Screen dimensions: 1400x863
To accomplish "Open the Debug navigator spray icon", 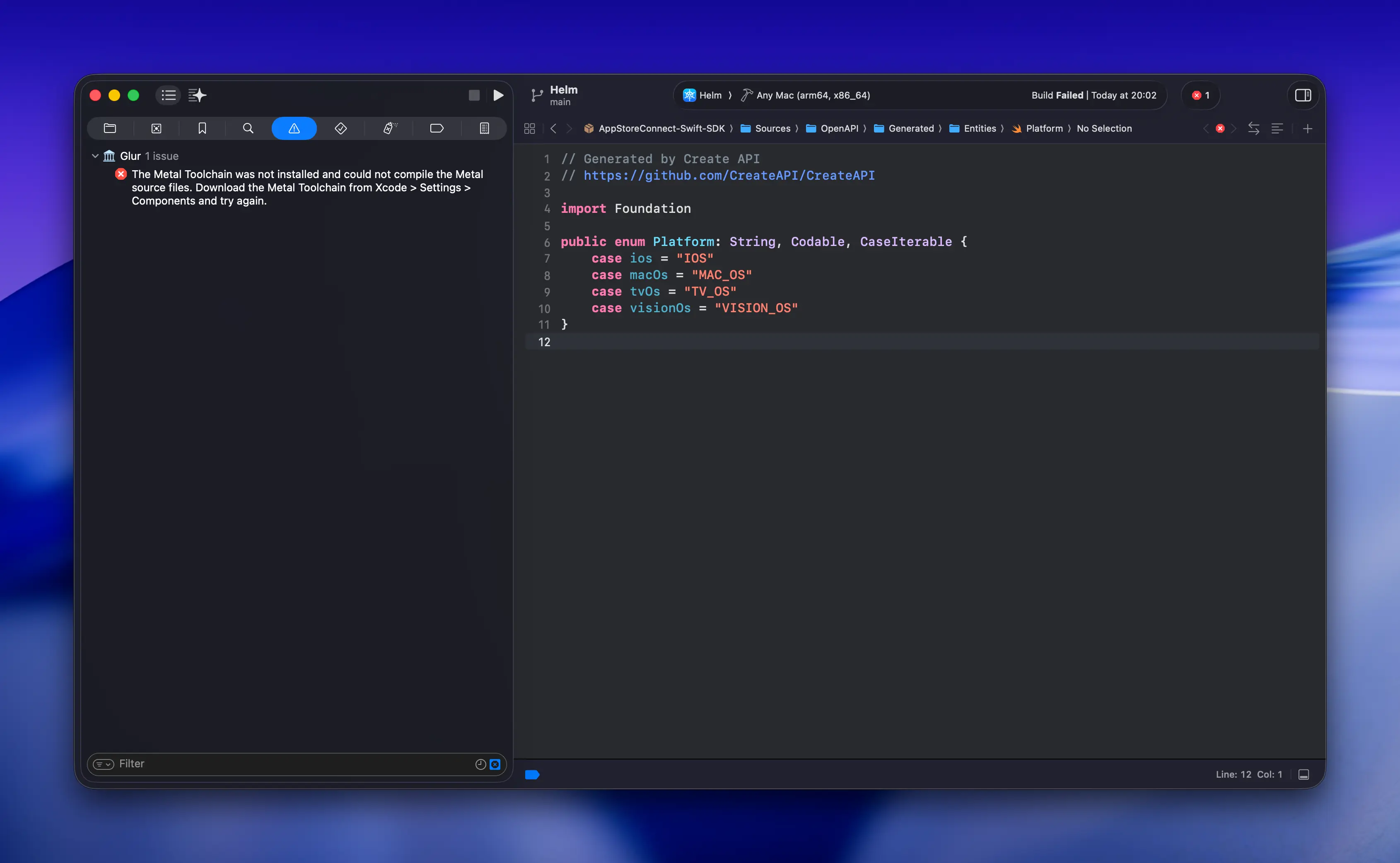I will (390, 128).
